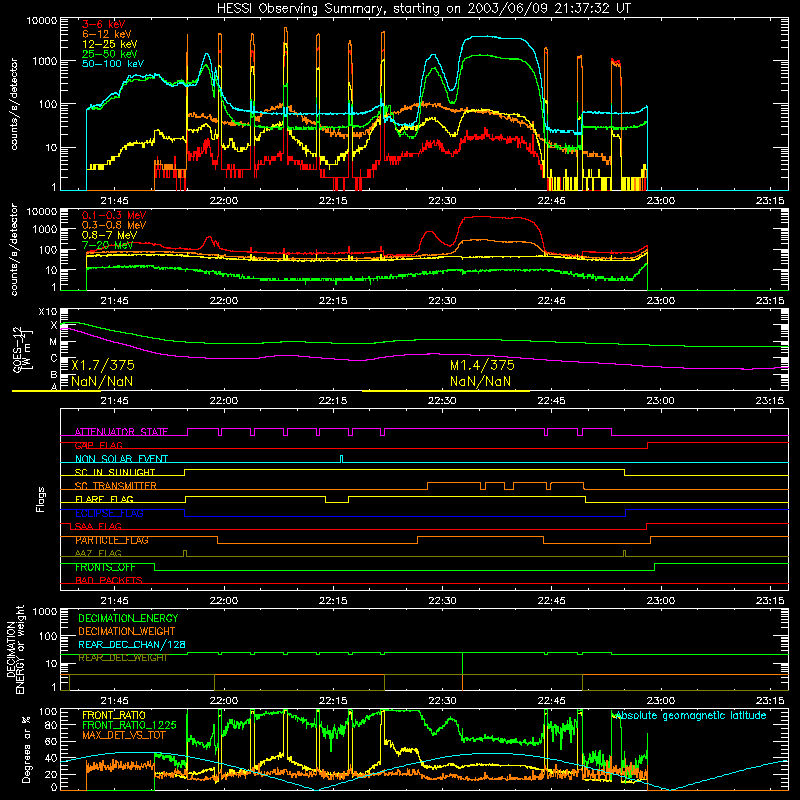The width and height of the screenshot is (800, 800).
Task: Click the DECIMATION_ENERGY legend label
Action: pos(128,618)
